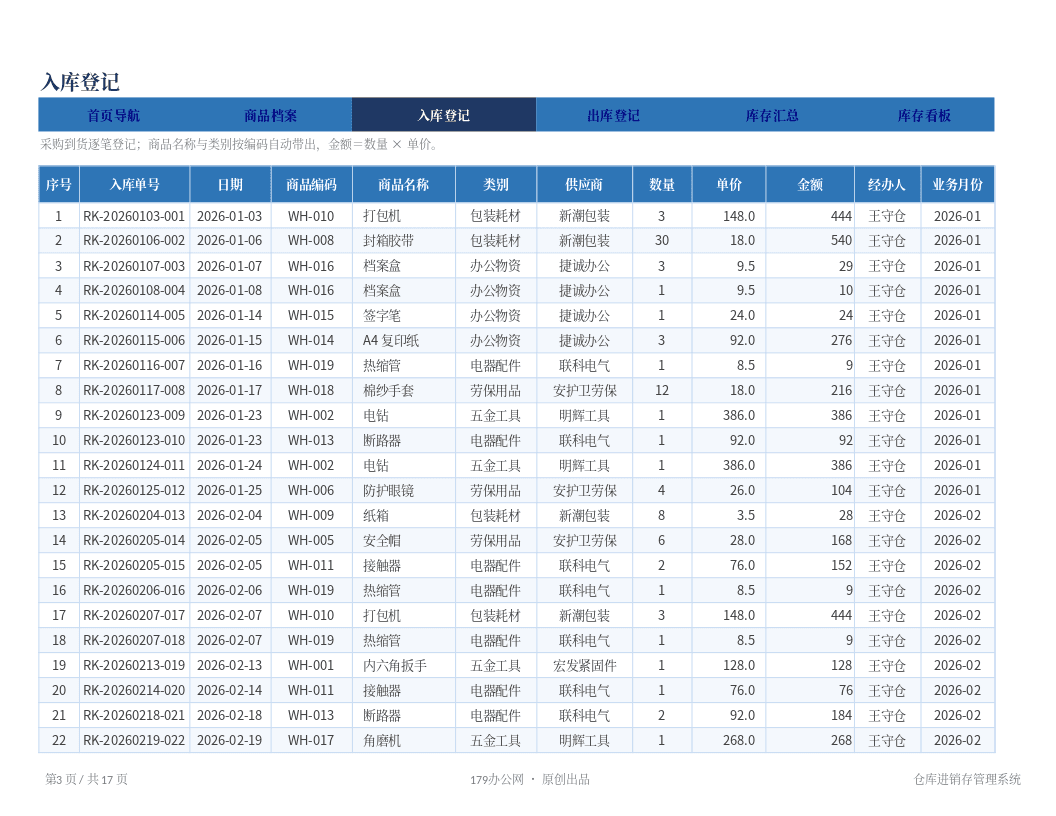Click order number RK-20260205-015
Screen dimensions: 1056x816
click(134, 566)
